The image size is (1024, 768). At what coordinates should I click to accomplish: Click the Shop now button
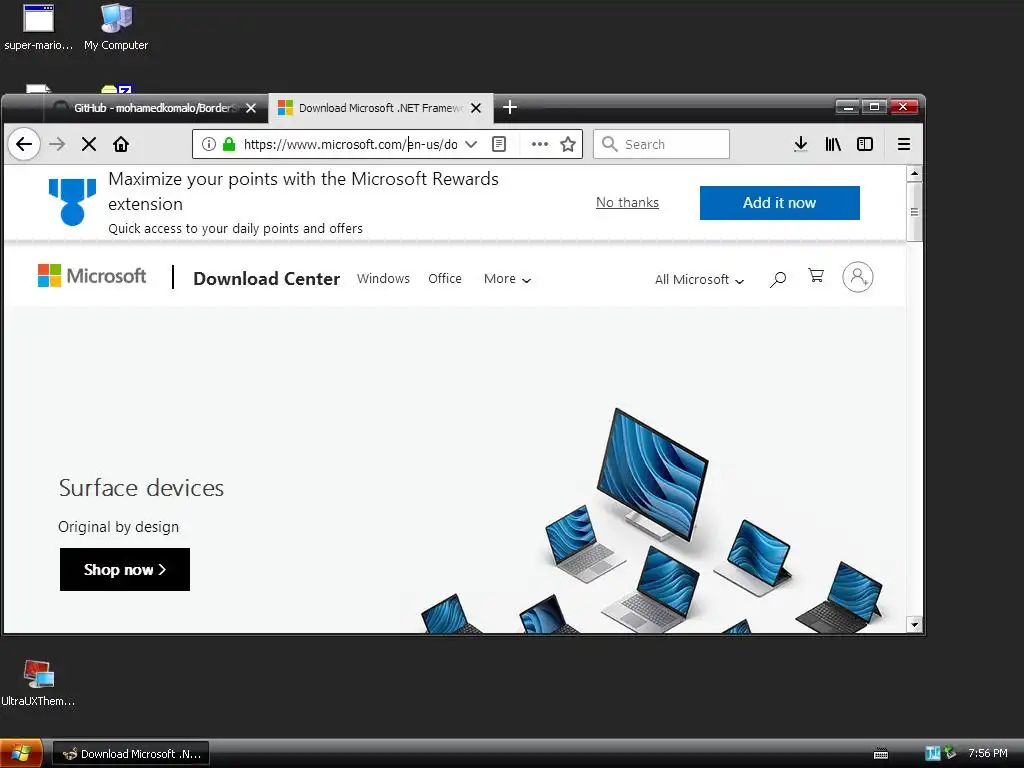pyautogui.click(x=125, y=569)
